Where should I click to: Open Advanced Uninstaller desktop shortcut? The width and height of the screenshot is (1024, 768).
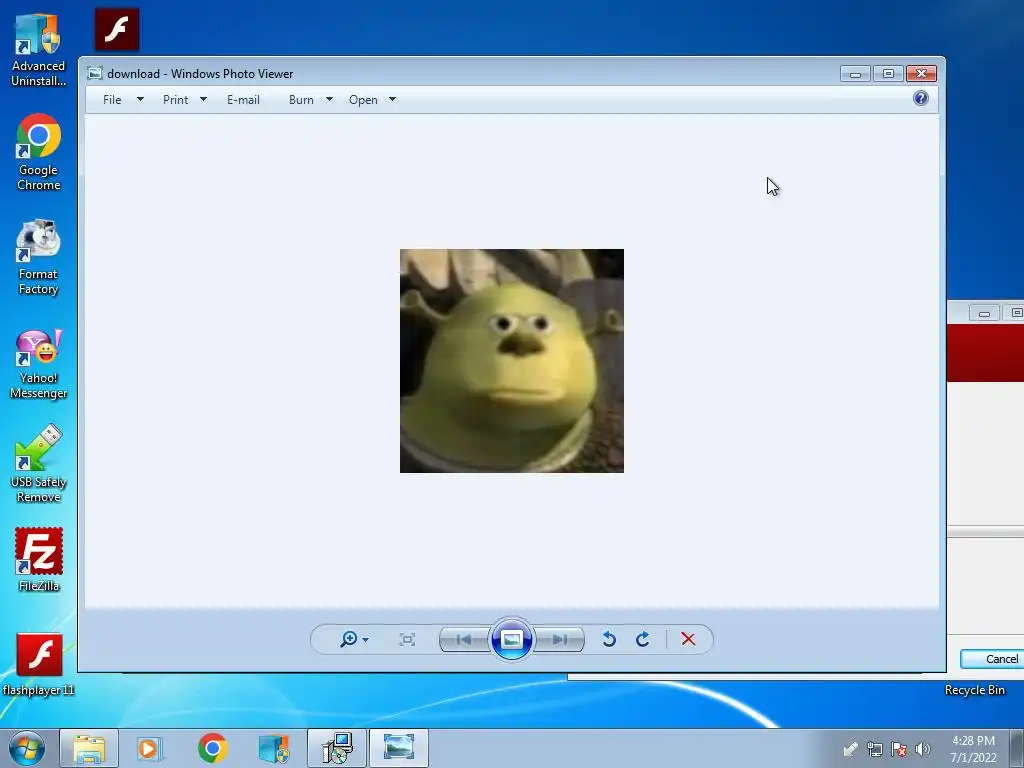[x=38, y=51]
